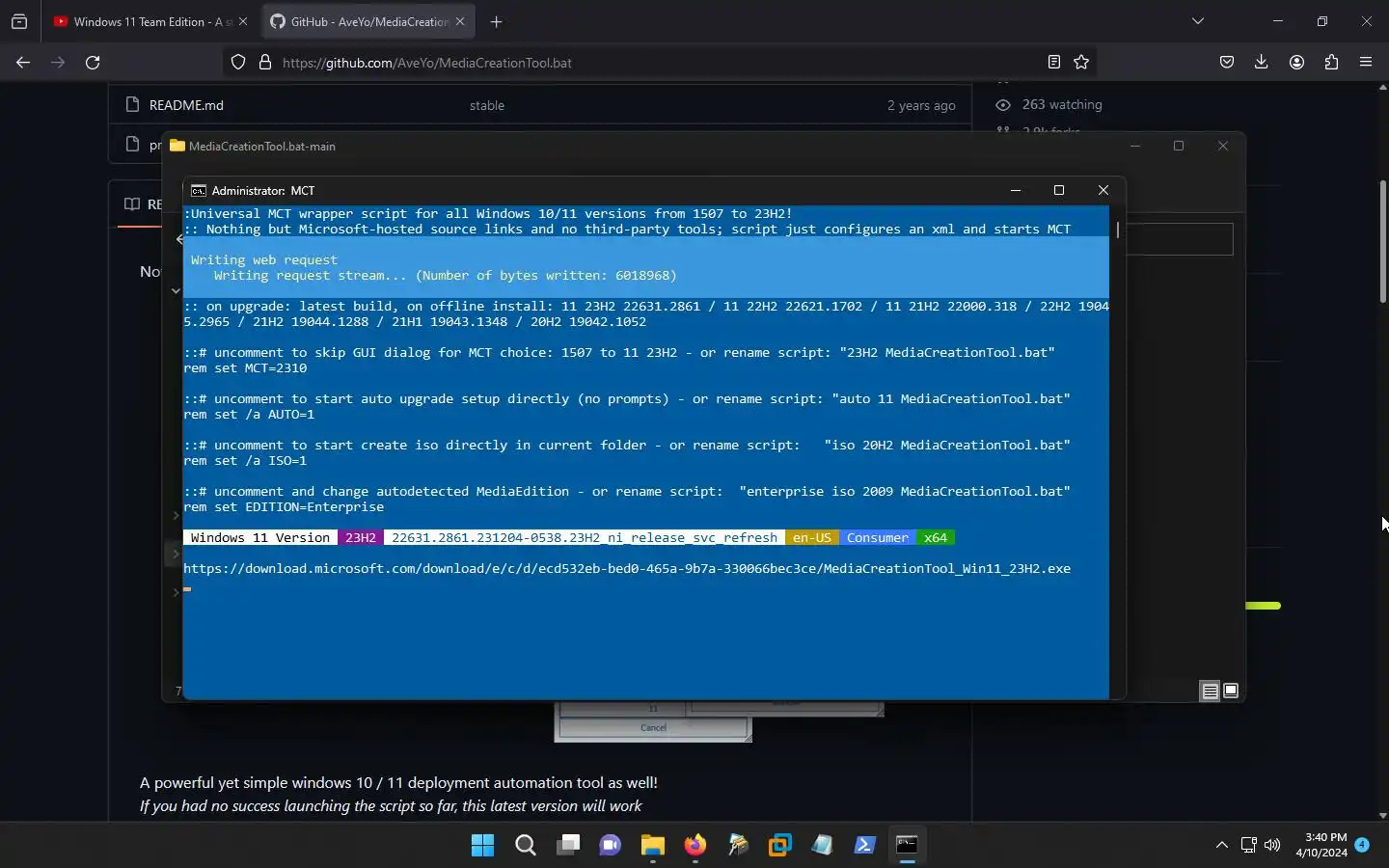Maximize the MediaCreationTool.bat-main Explorer window
This screenshot has height=868, width=1389.
1179,146
